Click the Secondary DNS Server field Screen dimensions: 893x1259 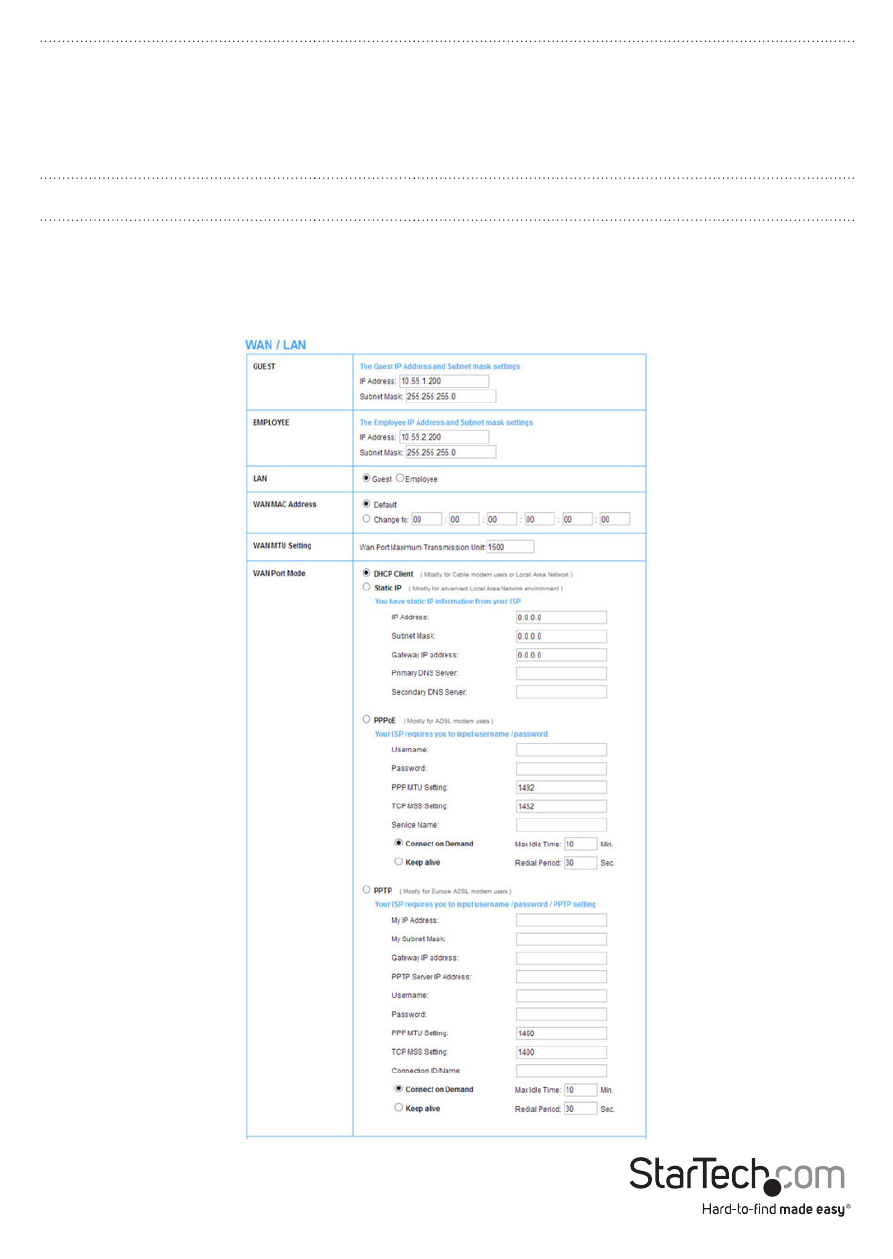click(561, 692)
